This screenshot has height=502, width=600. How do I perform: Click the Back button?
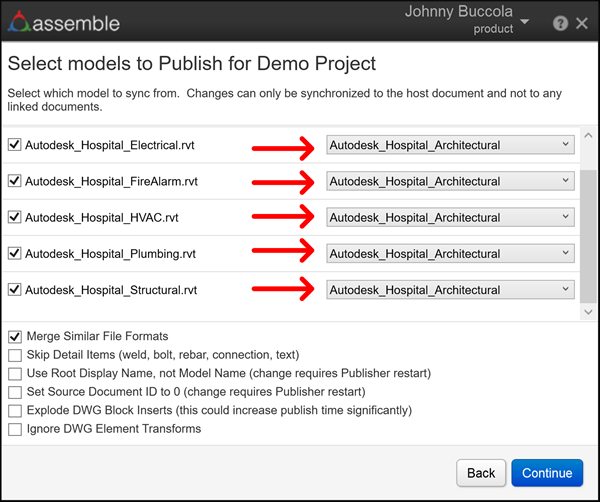(x=481, y=473)
